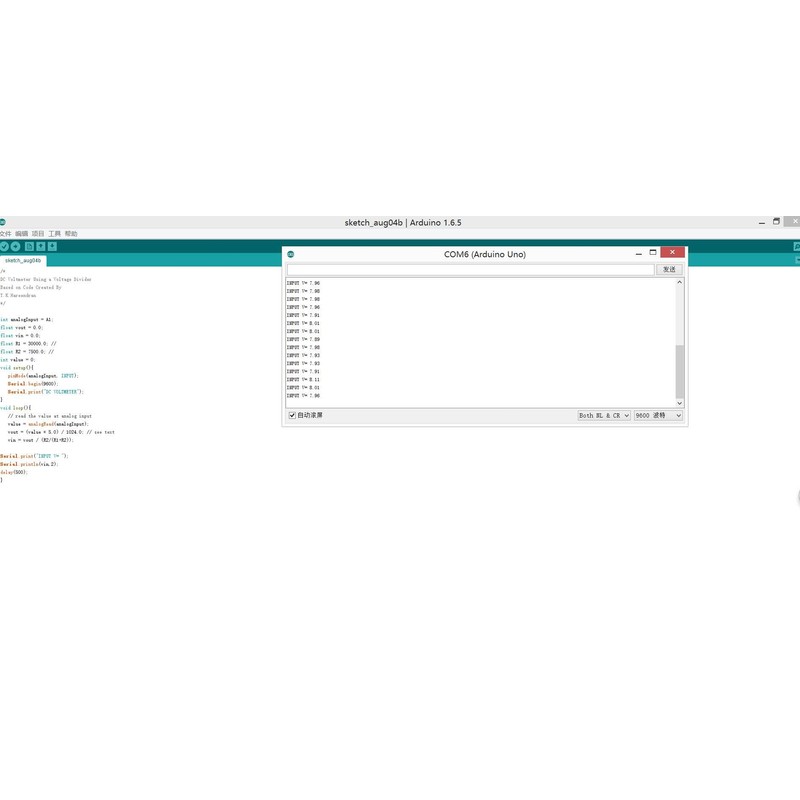The width and height of the screenshot is (800, 800).
Task: Click the pinMode(analogInput, INPUT) line
Action: [43, 376]
